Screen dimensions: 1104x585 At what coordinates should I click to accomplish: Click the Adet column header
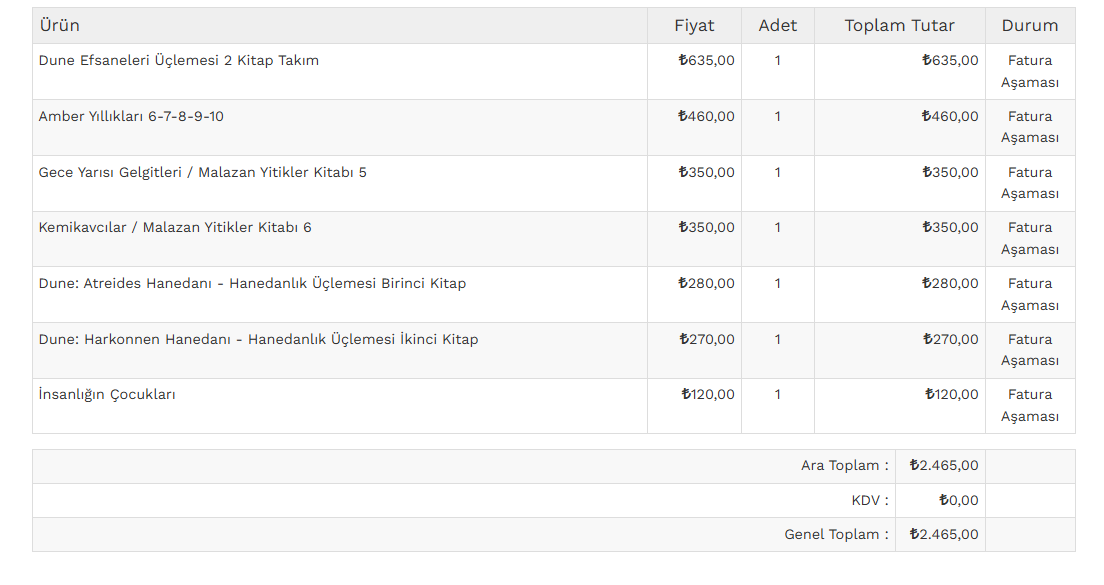pos(777,26)
